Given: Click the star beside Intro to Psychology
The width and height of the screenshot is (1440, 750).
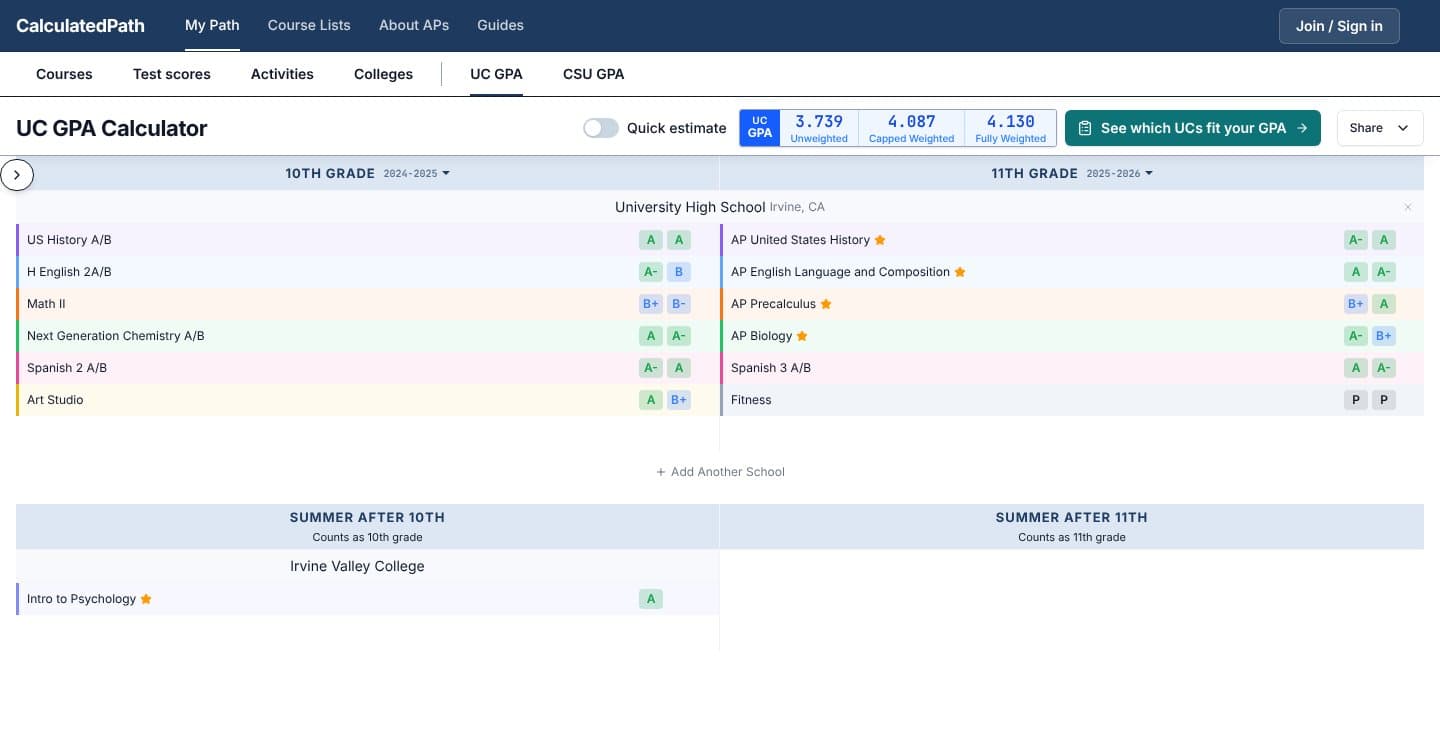Looking at the screenshot, I should [x=146, y=599].
